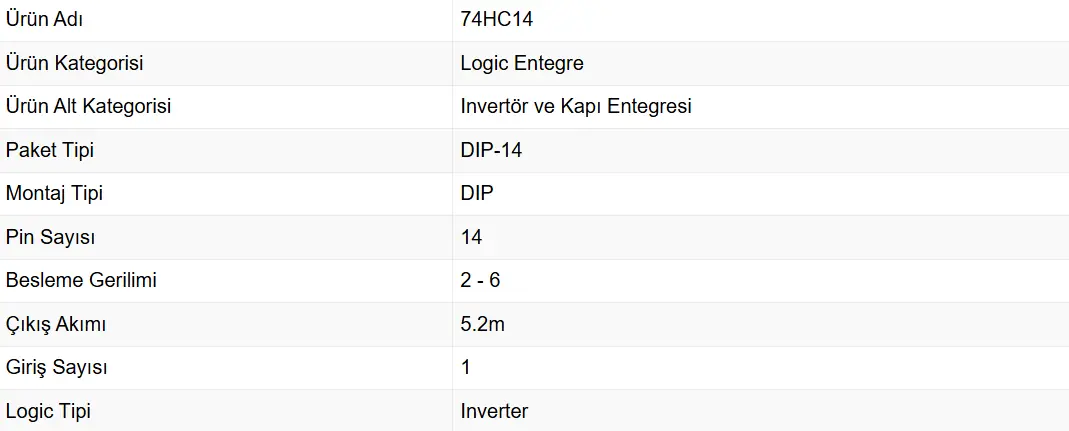Select 'Invertör ve Kapı Entegresi' value
The width and height of the screenshot is (1069, 431).
click(576, 106)
